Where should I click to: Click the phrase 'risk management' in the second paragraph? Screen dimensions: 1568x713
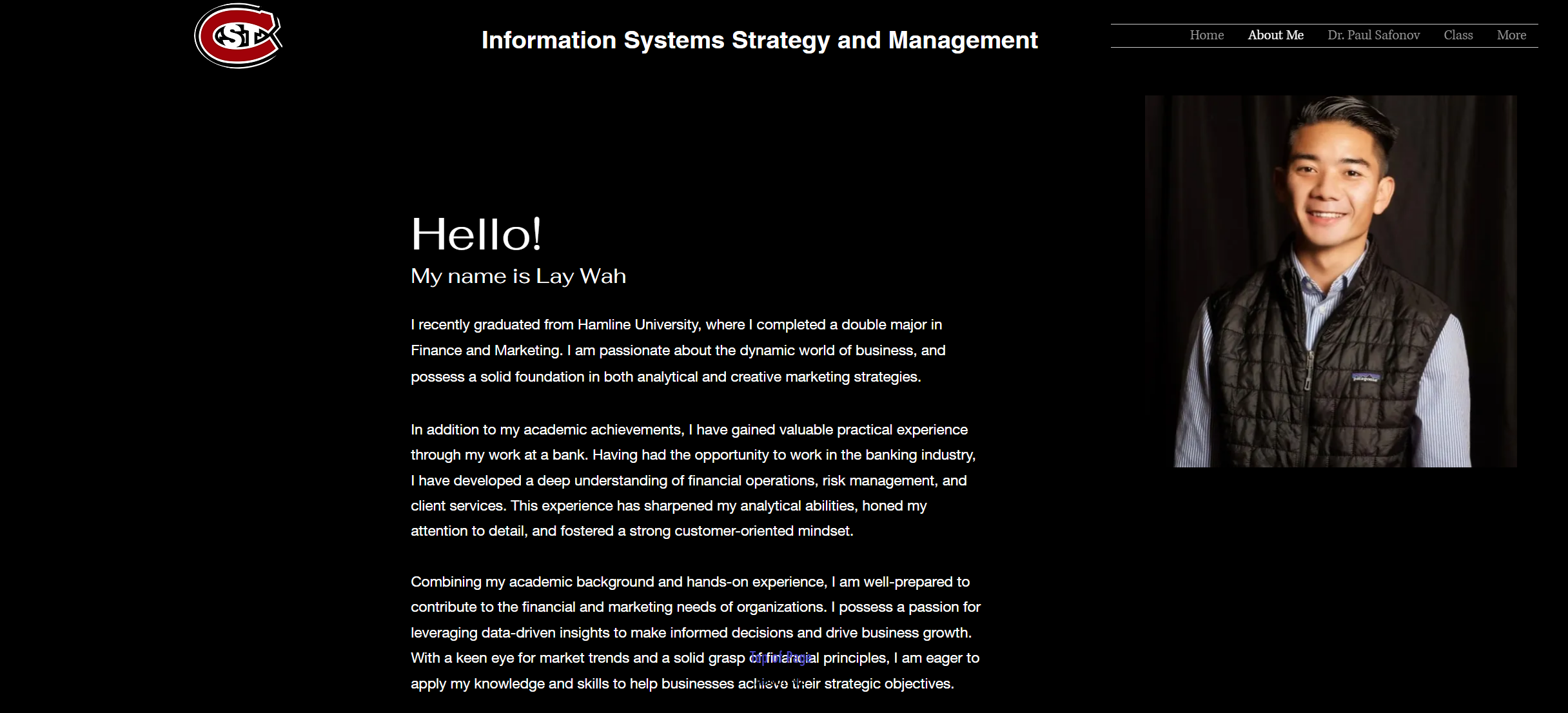(880, 481)
